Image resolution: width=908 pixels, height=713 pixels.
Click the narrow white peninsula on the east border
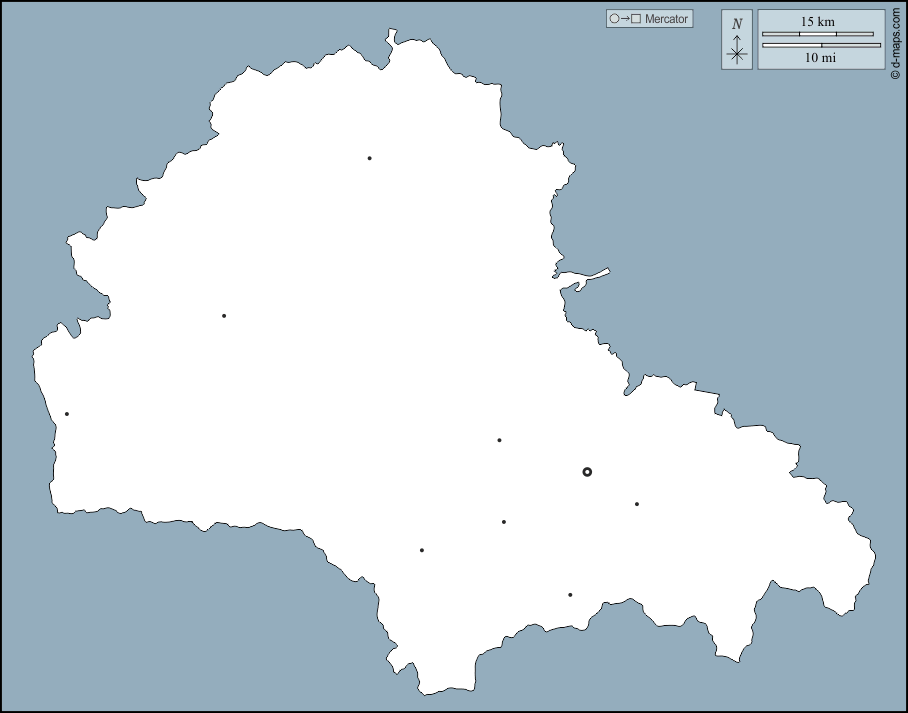585,275
